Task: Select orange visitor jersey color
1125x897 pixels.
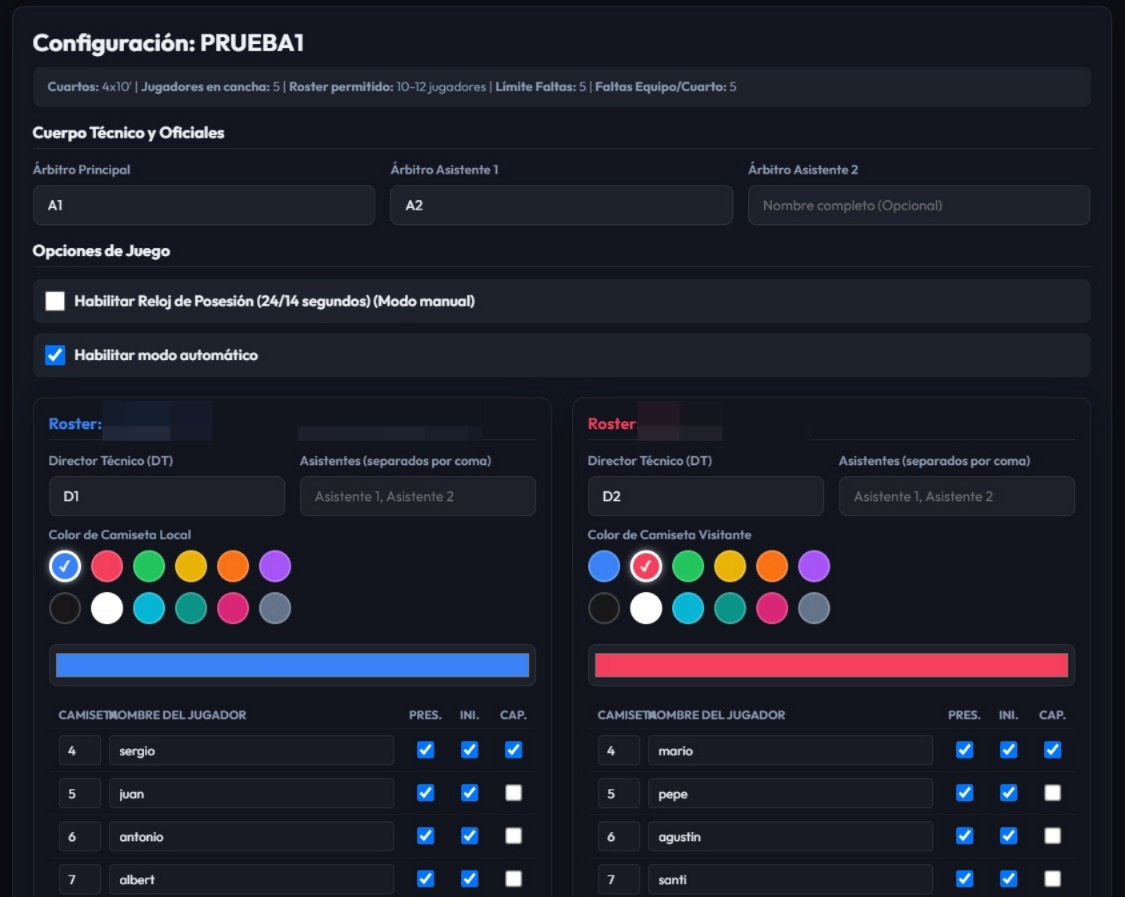Action: click(772, 566)
